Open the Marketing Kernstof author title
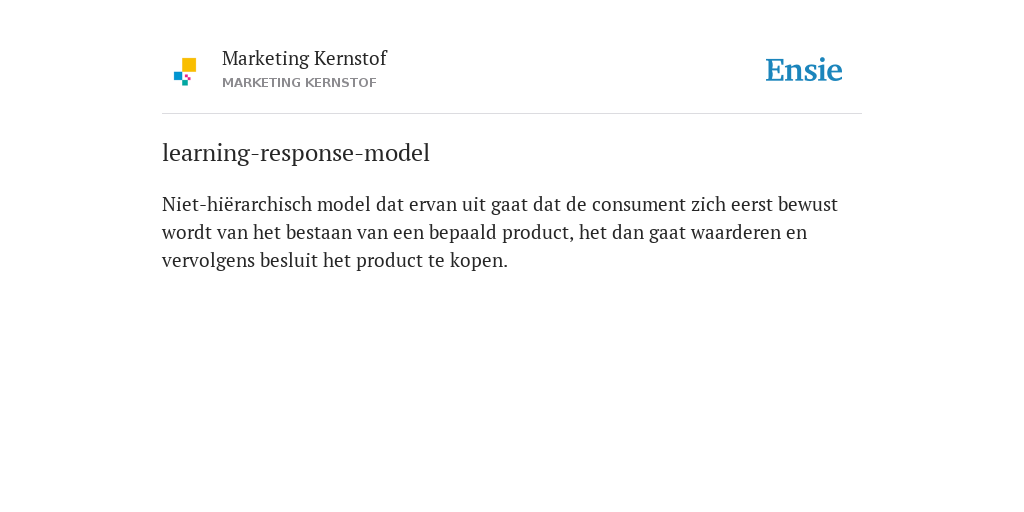This screenshot has height=512, width=1024. point(304,59)
